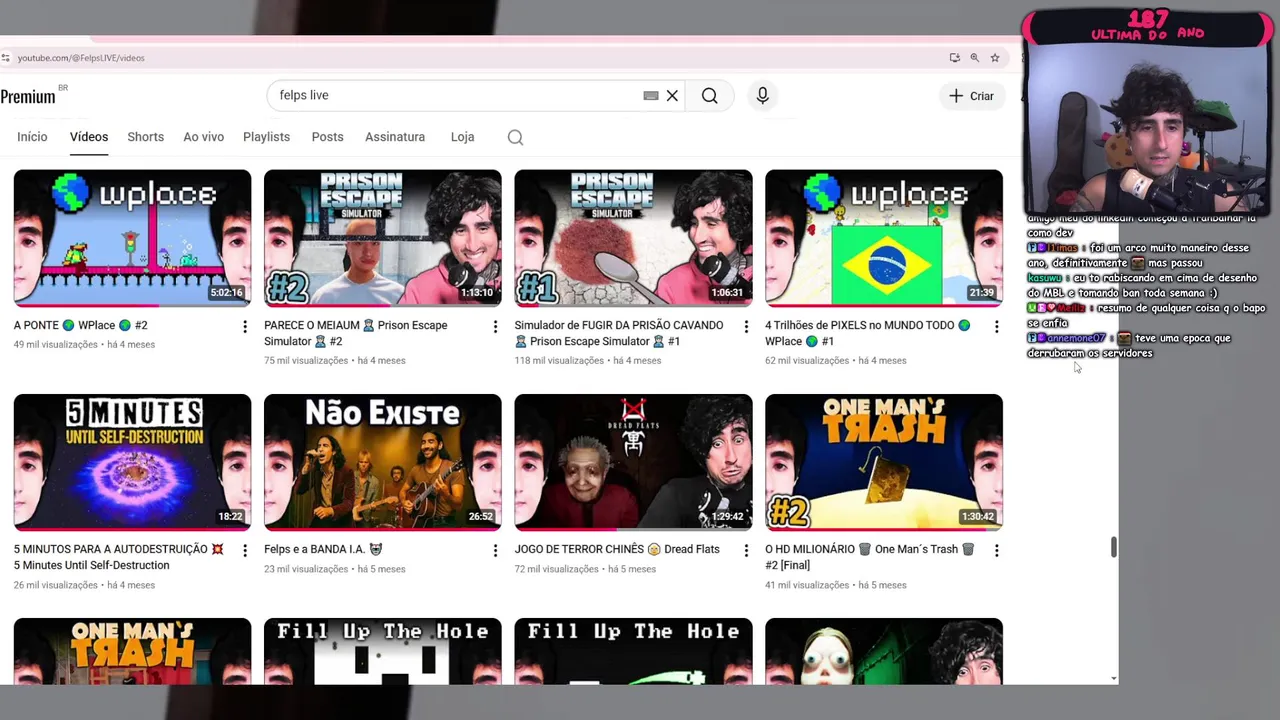Screen dimensions: 1280x720
Task: Click the page vertical scrollbar thumb
Action: (x=1113, y=547)
